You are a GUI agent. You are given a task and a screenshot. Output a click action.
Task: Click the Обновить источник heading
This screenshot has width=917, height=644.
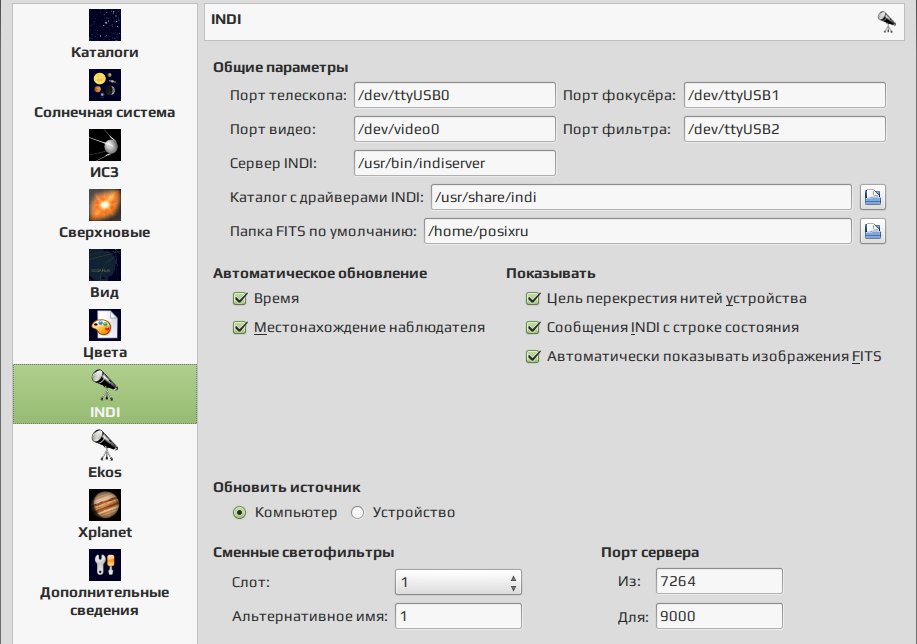287,487
